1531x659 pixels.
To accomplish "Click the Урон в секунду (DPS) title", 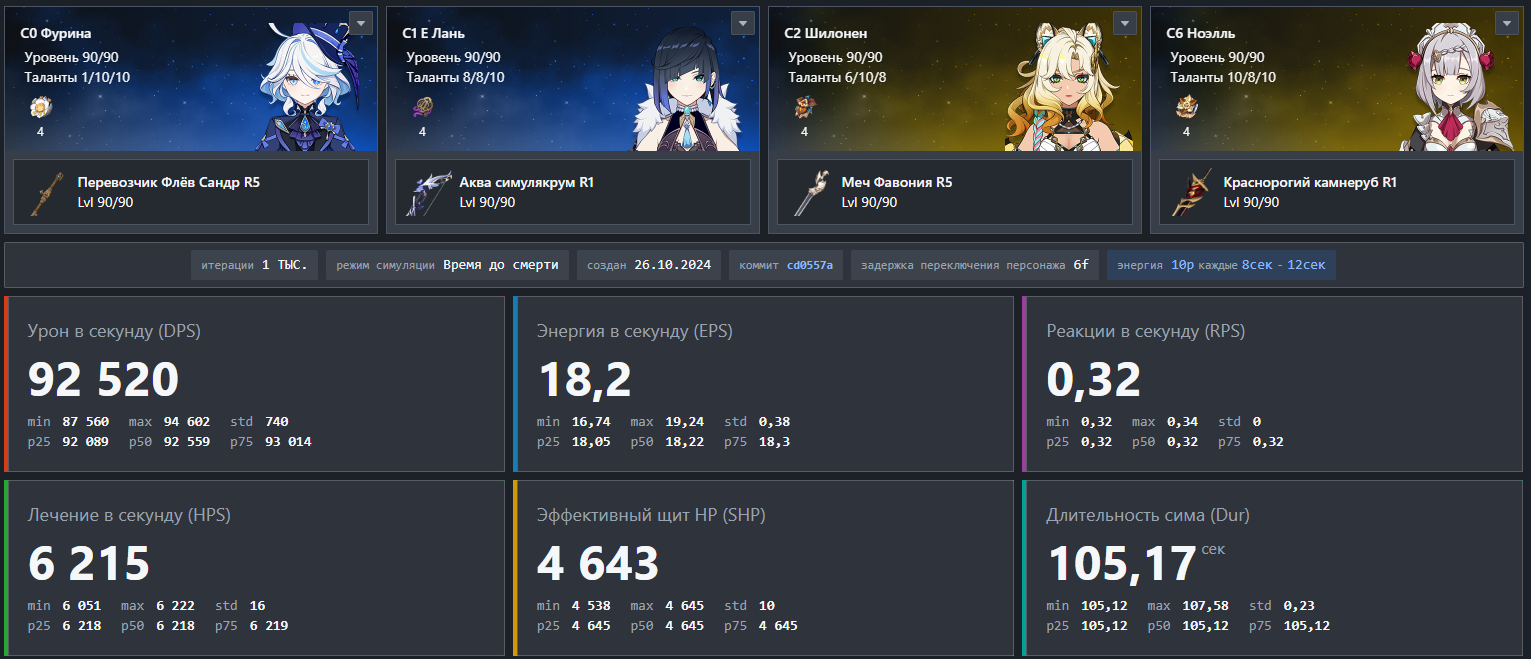I will [114, 331].
